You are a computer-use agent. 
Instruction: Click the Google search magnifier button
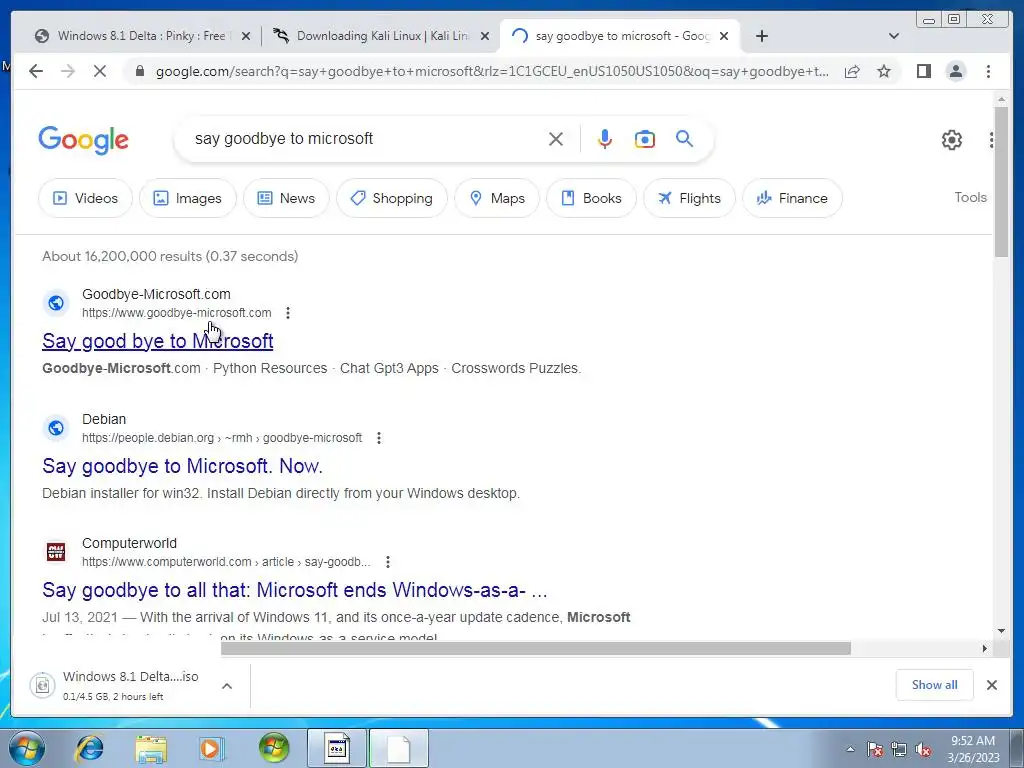click(x=684, y=138)
